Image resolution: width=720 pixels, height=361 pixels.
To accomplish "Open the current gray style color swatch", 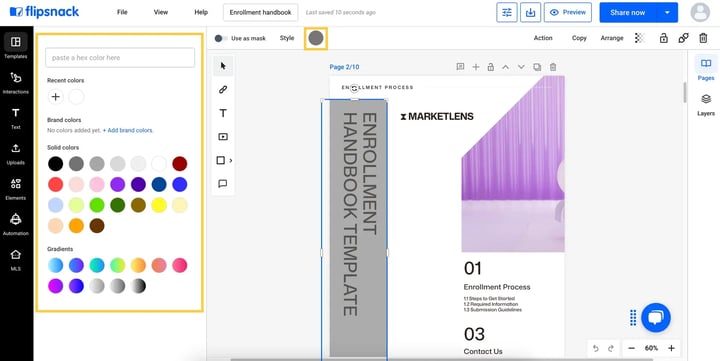I will [315, 38].
